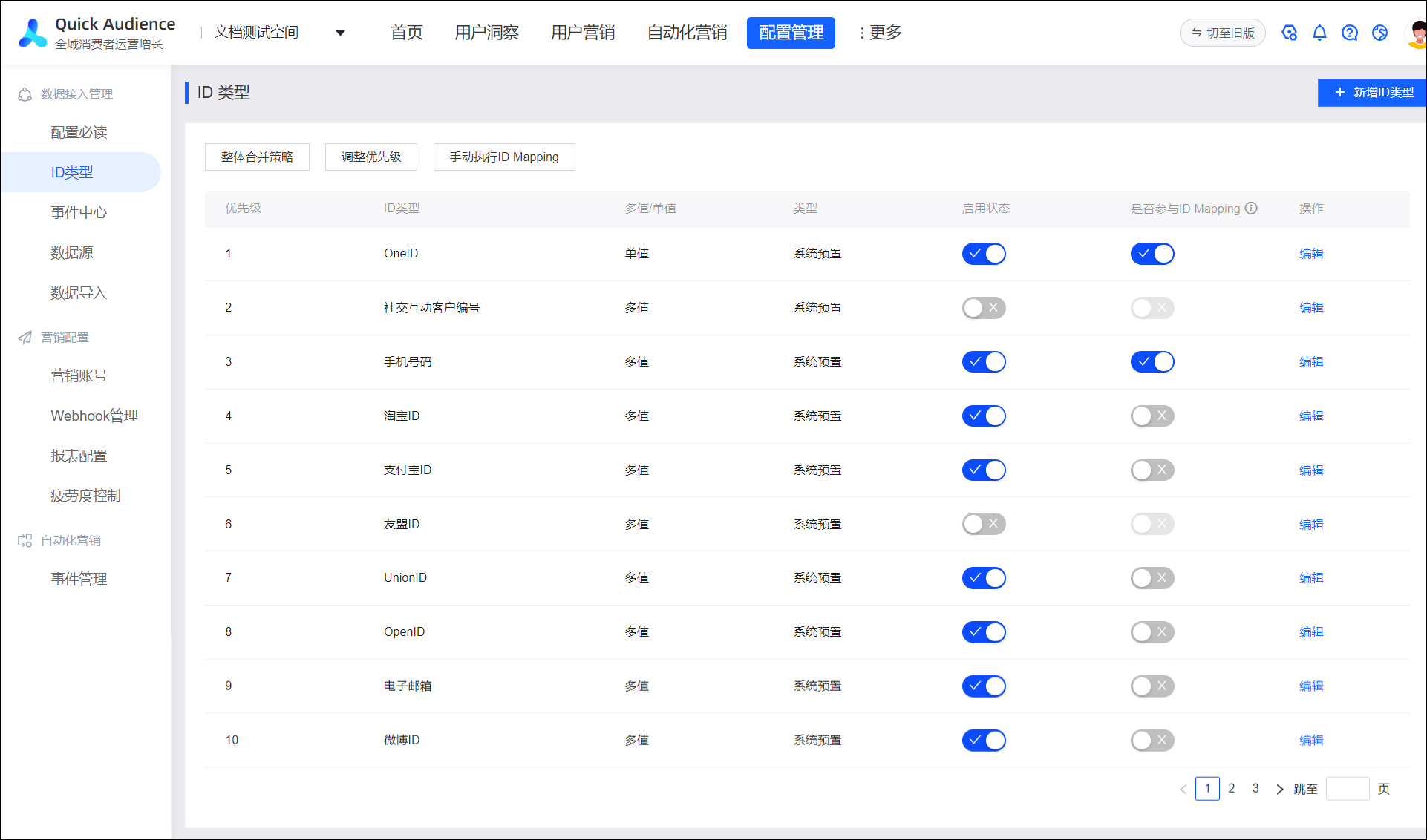Open the 文档测试空间 workspace dropdown
The height and width of the screenshot is (840, 1427).
(340, 33)
